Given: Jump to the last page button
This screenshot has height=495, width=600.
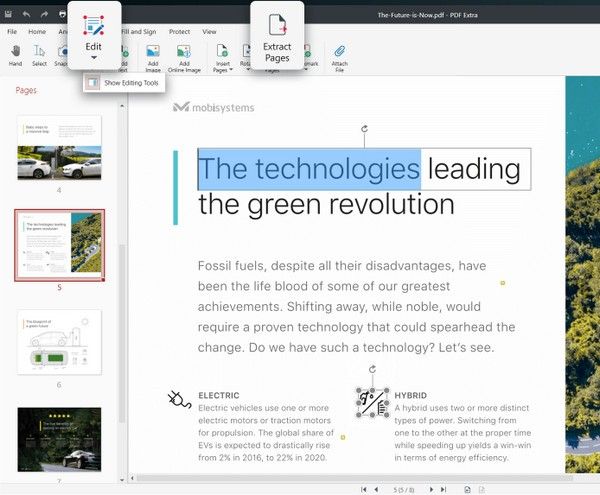Looking at the screenshot, I should (443, 489).
